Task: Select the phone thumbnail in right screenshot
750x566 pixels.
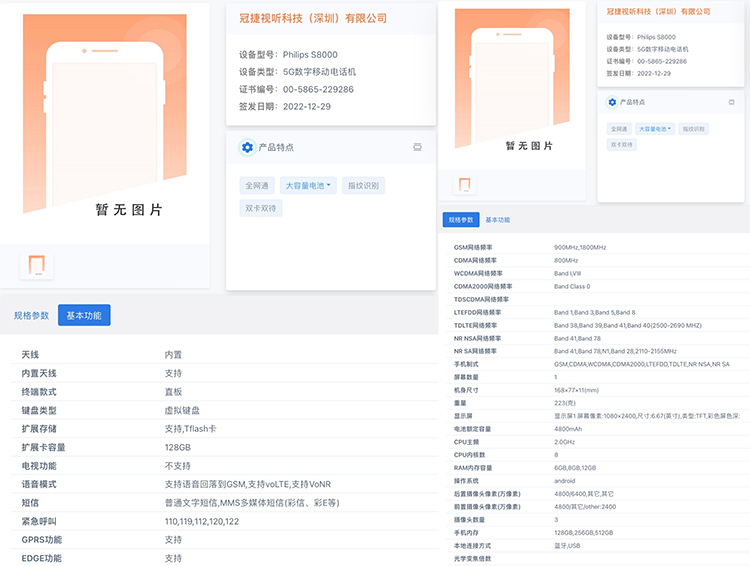Action: 464,185
